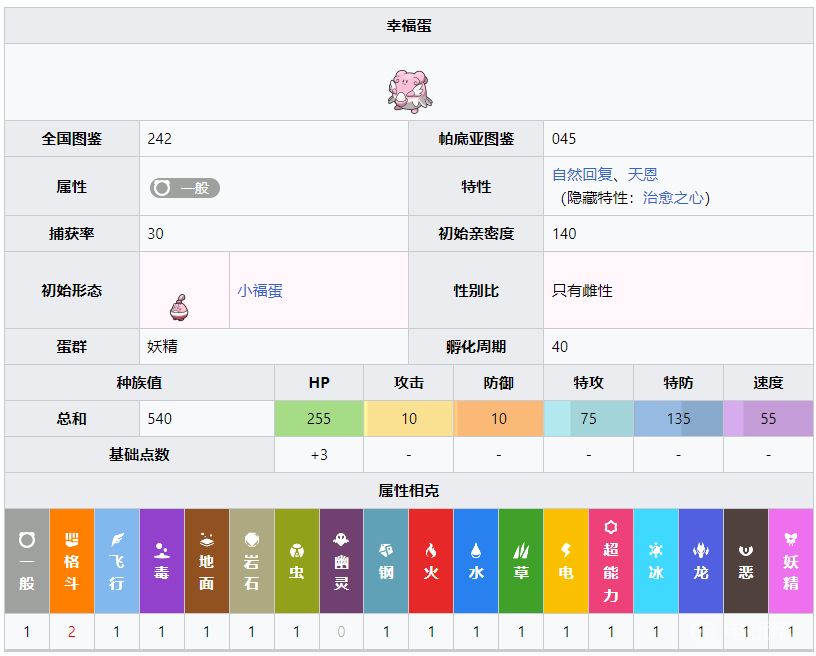Open the 小福蛋 link
This screenshot has height=656, width=816.
point(260,290)
